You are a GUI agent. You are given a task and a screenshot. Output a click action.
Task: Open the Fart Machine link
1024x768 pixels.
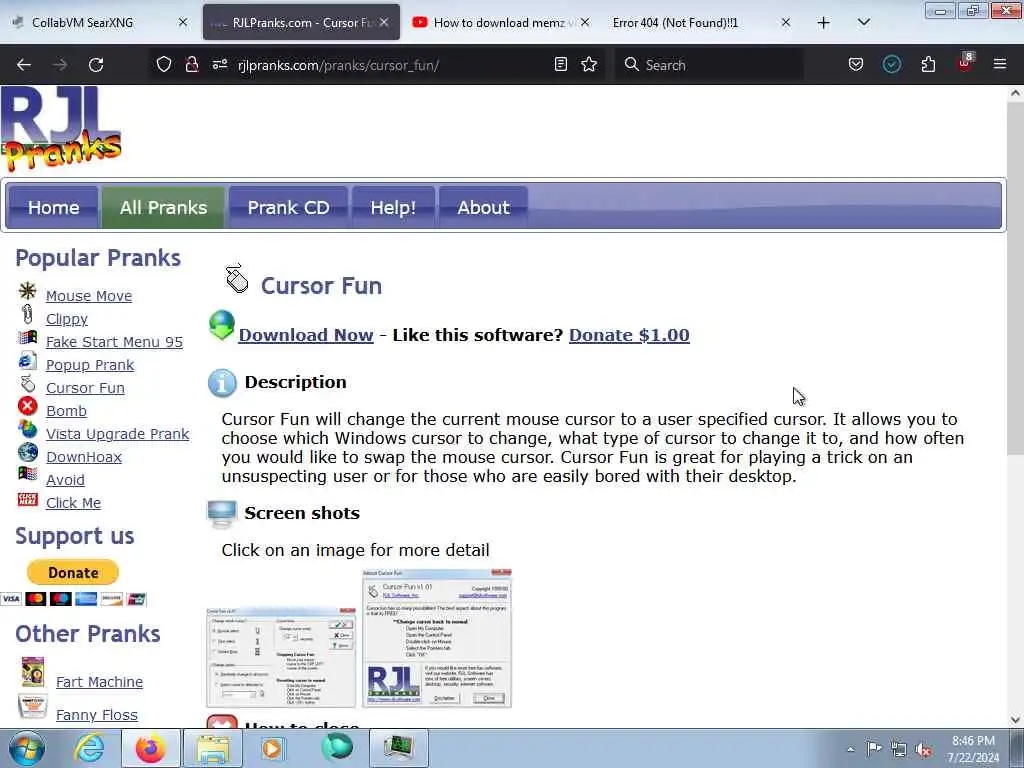pos(99,682)
